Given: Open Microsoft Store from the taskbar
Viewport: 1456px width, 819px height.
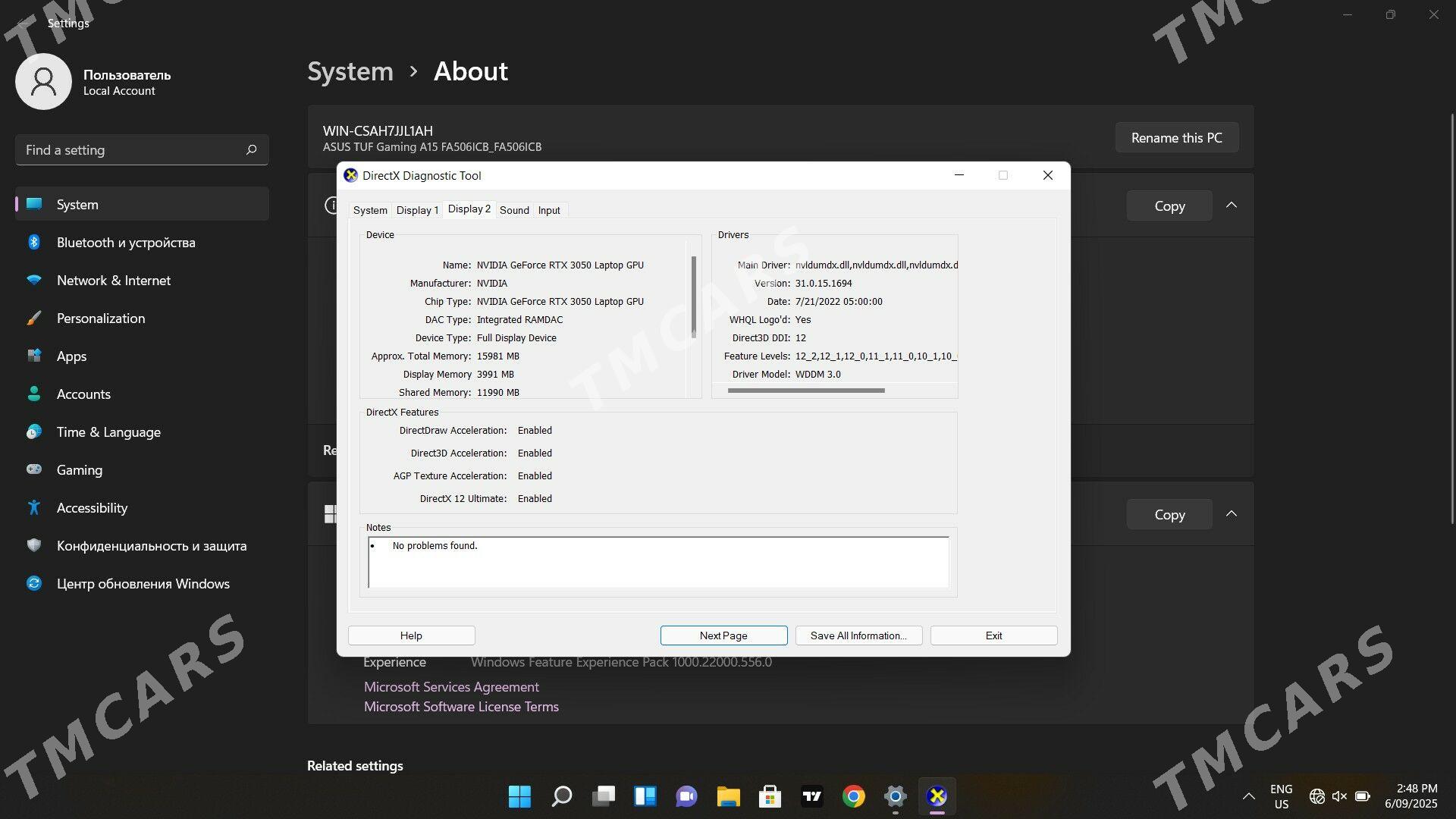Looking at the screenshot, I should [x=770, y=796].
